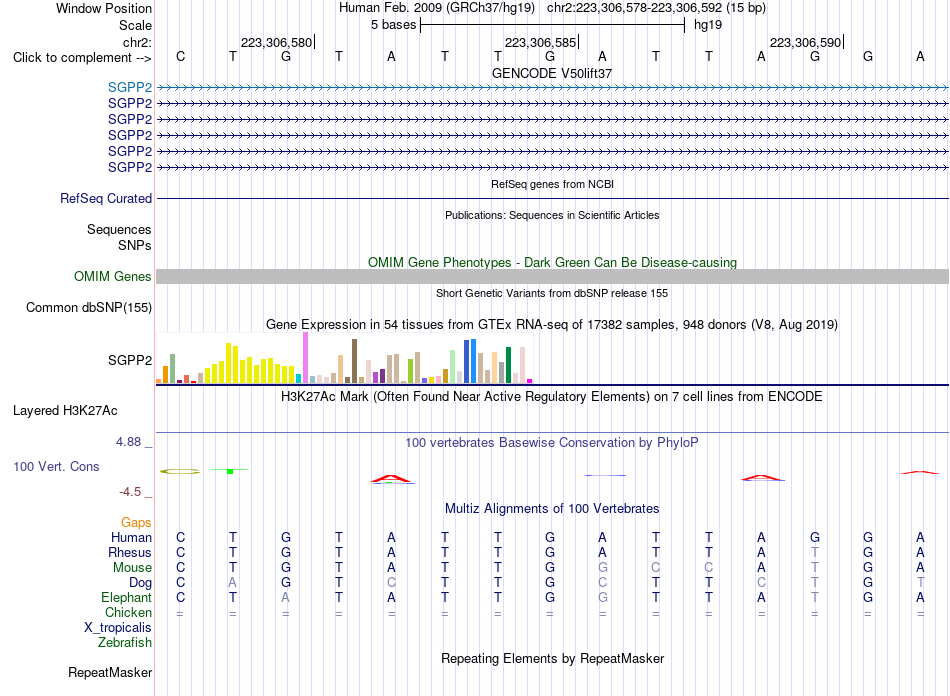This screenshot has height=696, width=950.
Task: Click the 223,306,590 position marker
Action: pyautogui.click(x=806, y=42)
